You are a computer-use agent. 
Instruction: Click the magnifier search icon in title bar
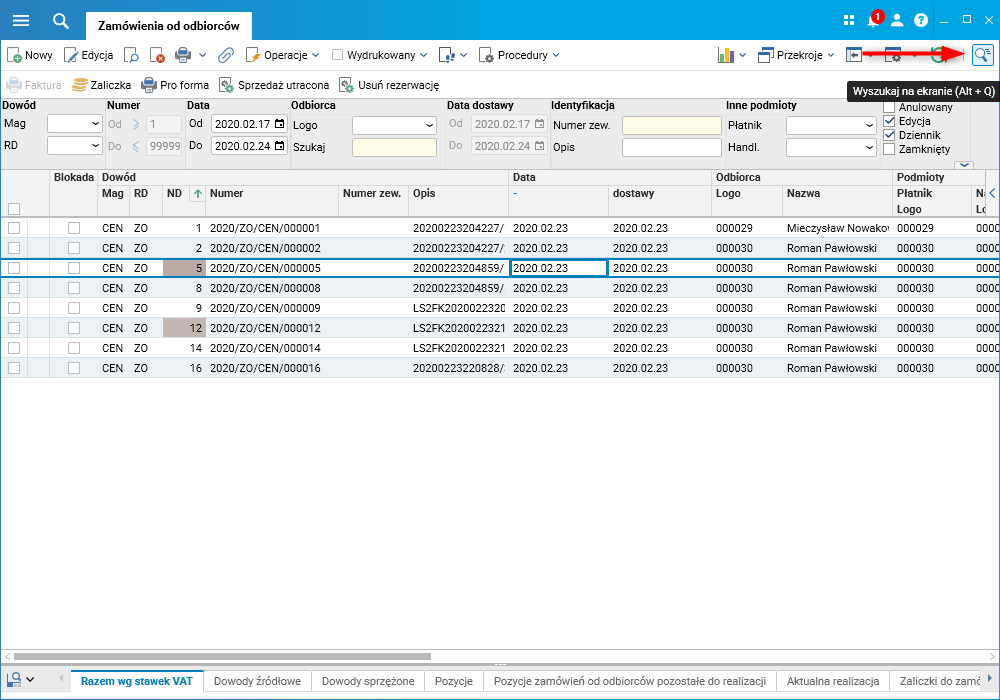click(x=61, y=20)
